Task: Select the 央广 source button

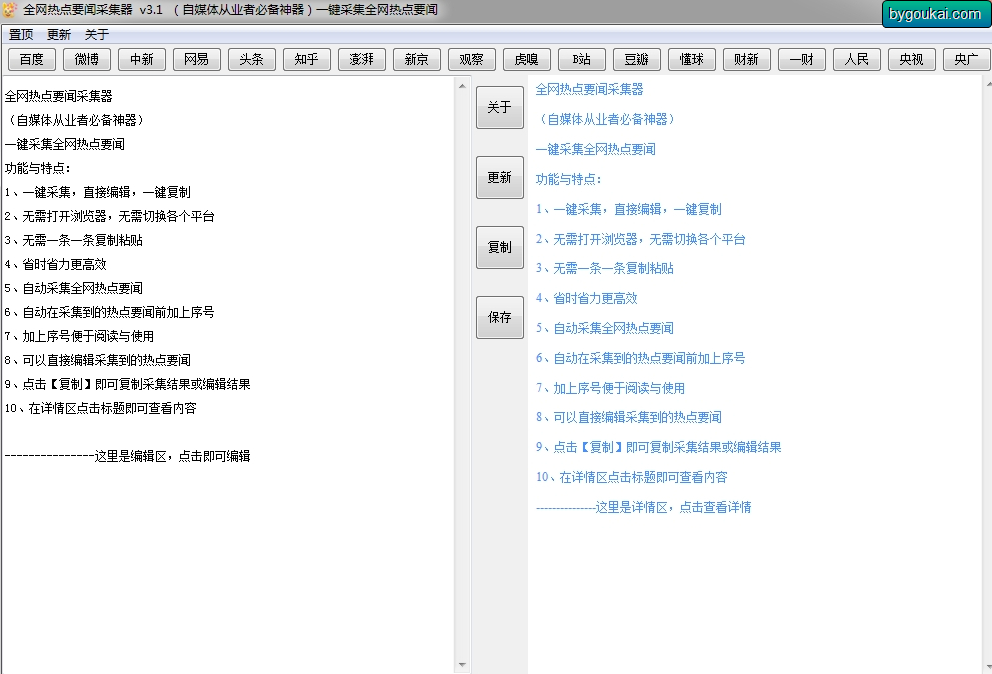Action: click(x=967, y=59)
